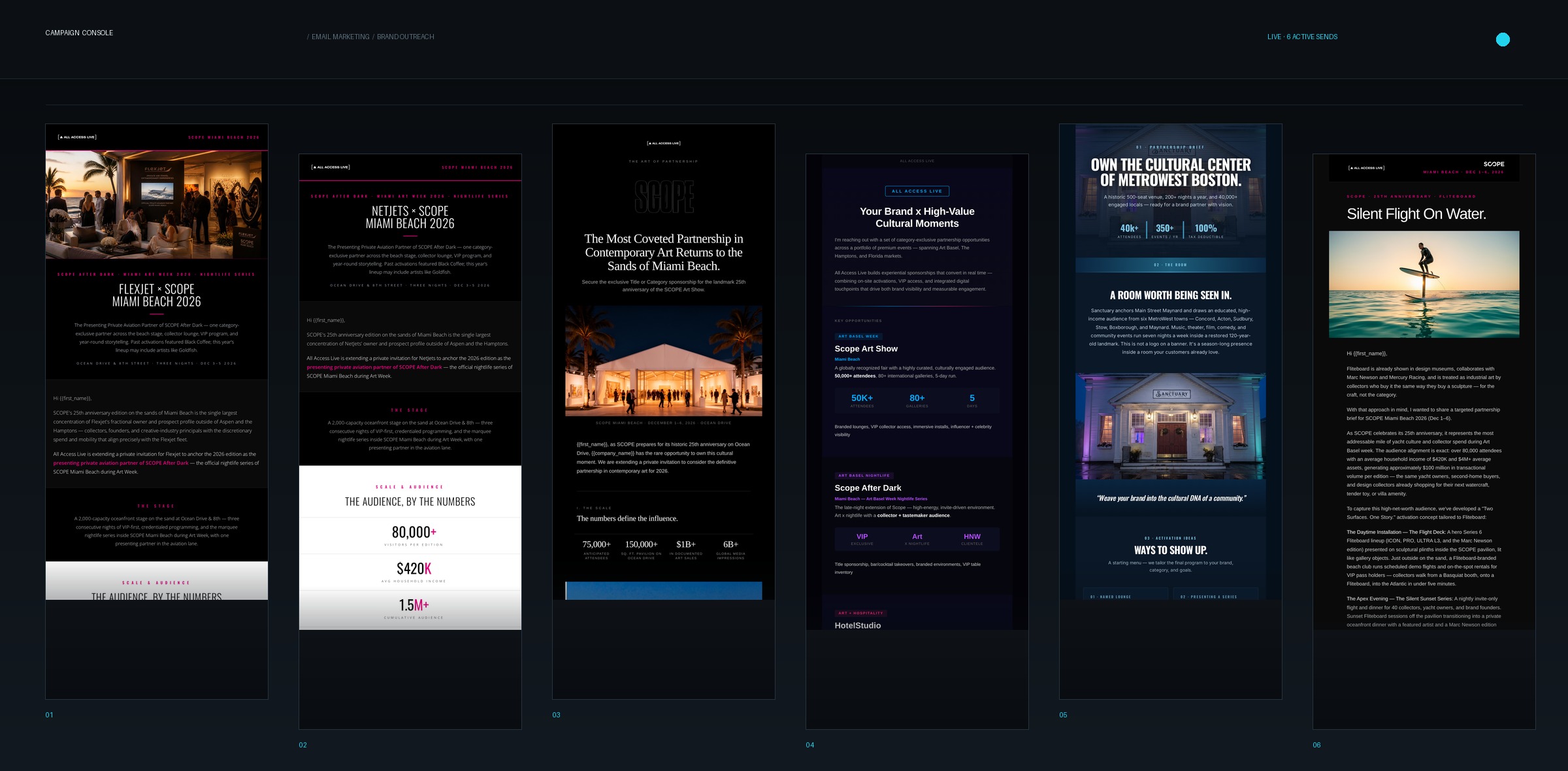Click the All Access Live logo in email 06
Viewport: 1568px width, 771px height.
[1367, 168]
